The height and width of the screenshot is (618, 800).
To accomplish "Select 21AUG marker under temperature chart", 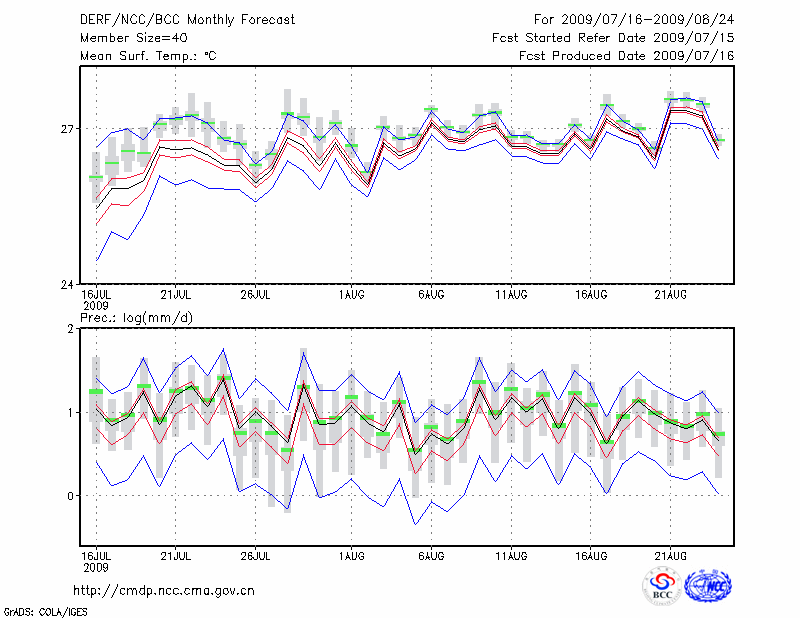I will pyautogui.click(x=671, y=295).
